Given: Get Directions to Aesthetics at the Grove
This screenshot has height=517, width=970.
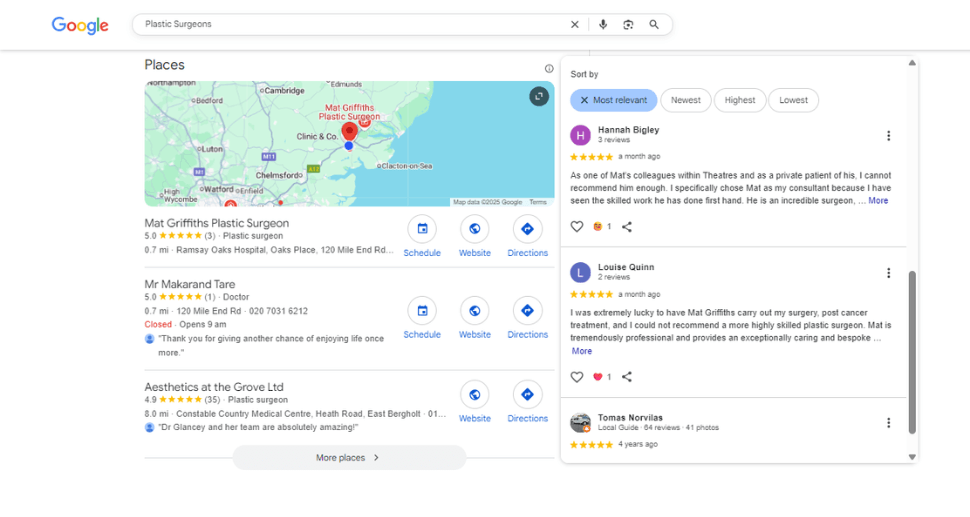Looking at the screenshot, I should (528, 395).
